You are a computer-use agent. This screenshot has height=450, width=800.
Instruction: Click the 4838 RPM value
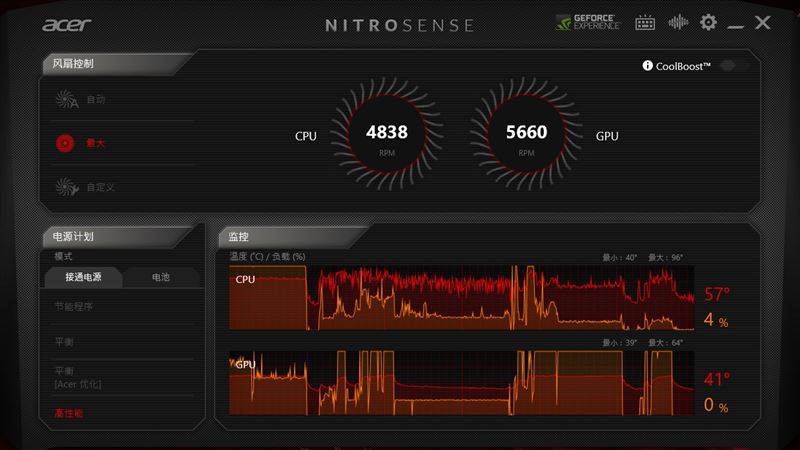pyautogui.click(x=387, y=132)
